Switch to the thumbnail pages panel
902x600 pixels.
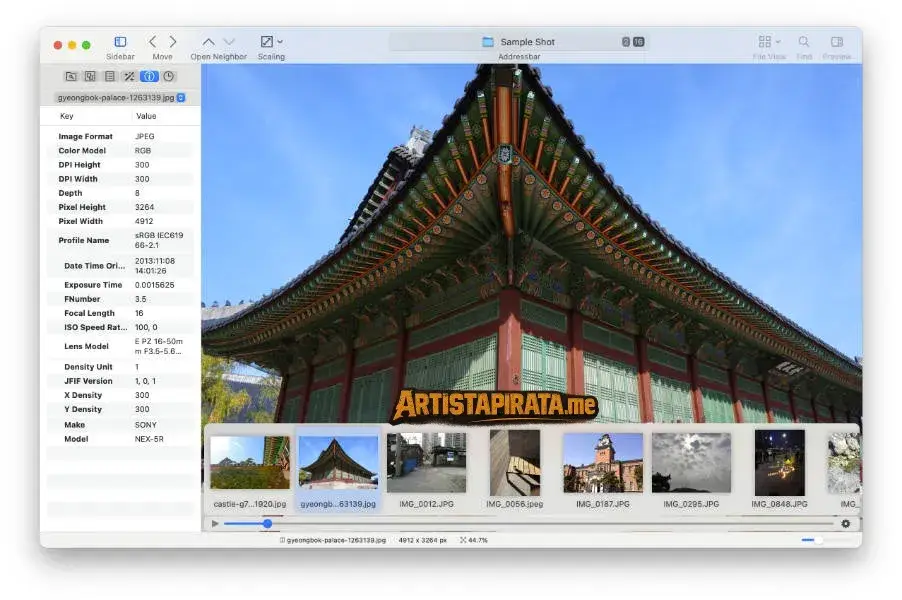click(90, 76)
